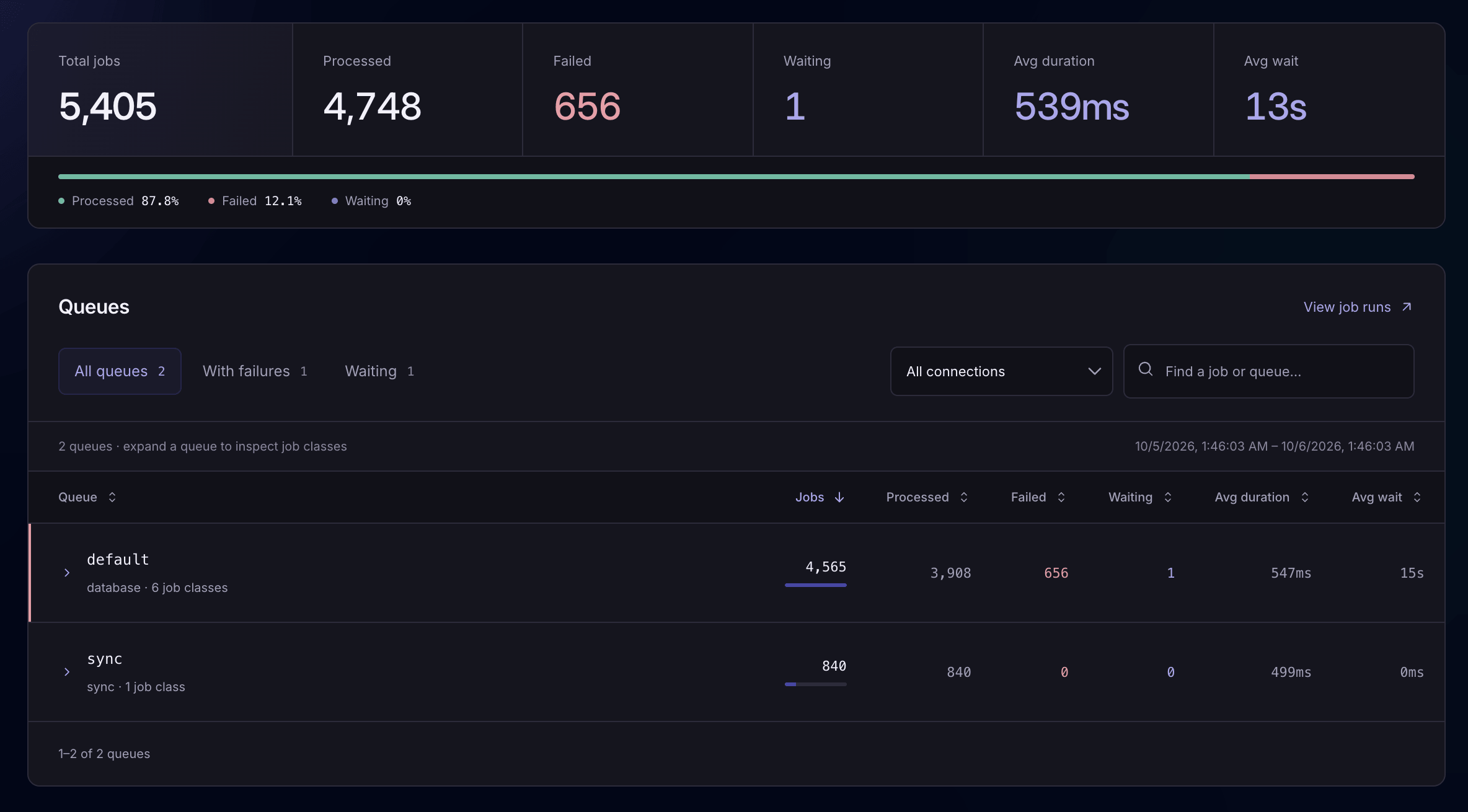Image resolution: width=1468 pixels, height=812 pixels.
Task: Select the All queues tab
Action: click(x=120, y=371)
